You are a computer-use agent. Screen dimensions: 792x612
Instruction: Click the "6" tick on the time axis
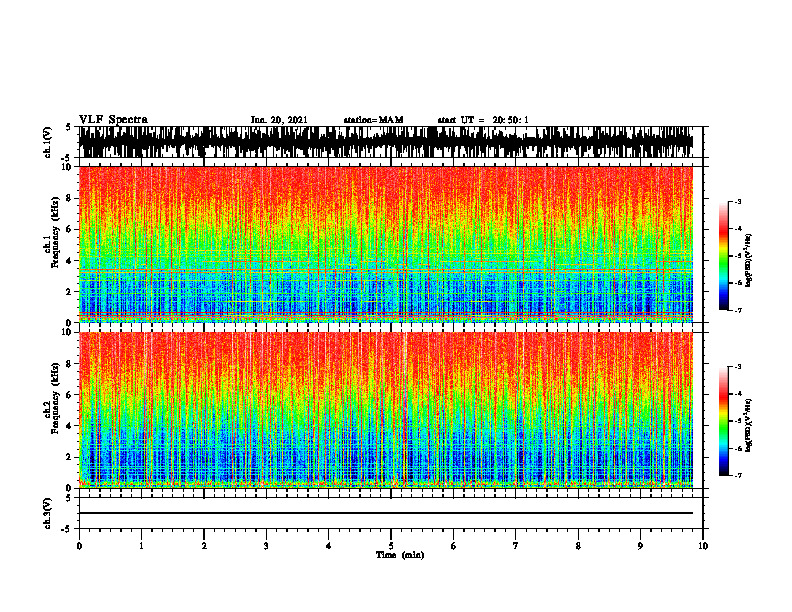tap(454, 546)
